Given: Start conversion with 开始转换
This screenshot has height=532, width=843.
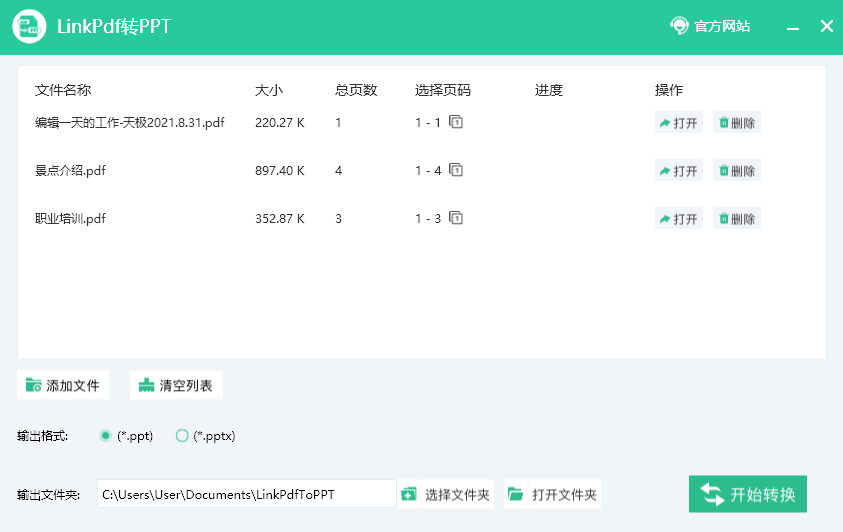Looking at the screenshot, I should 747,494.
